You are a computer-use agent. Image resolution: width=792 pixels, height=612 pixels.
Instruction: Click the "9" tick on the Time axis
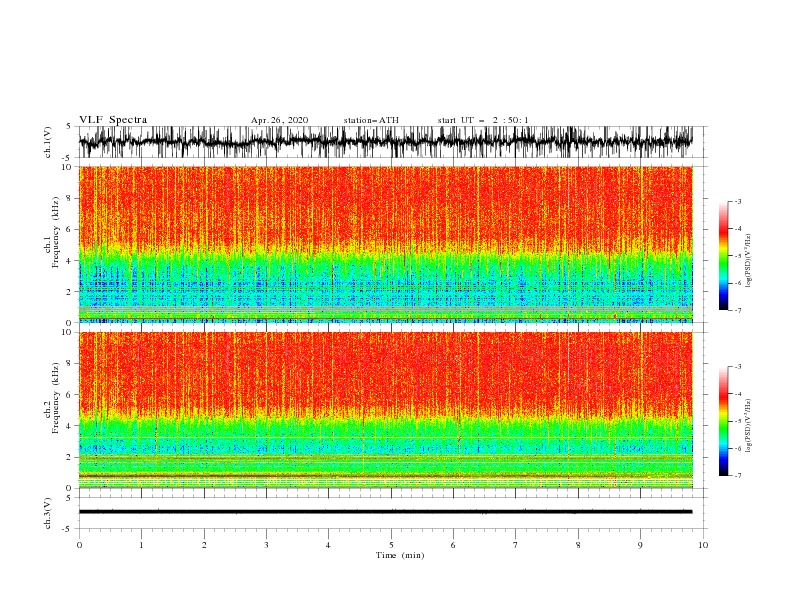(640, 546)
